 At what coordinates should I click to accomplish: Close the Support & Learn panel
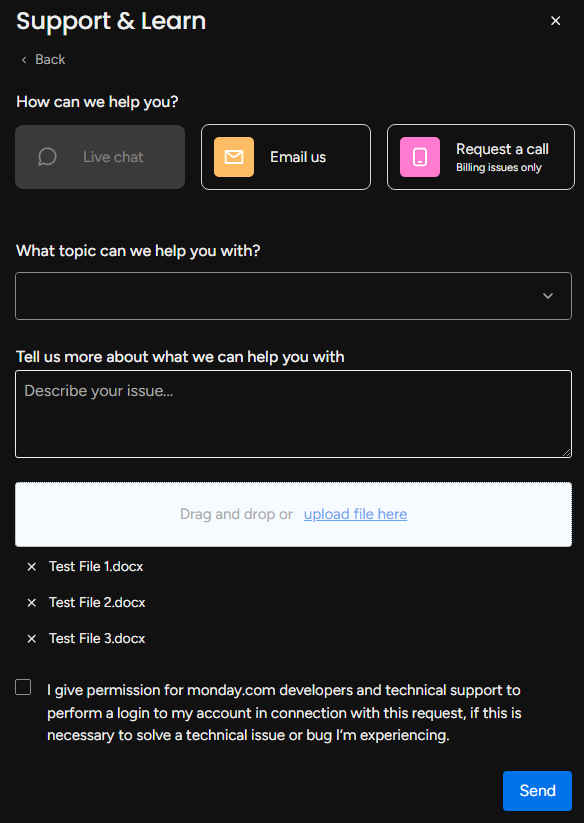555,21
